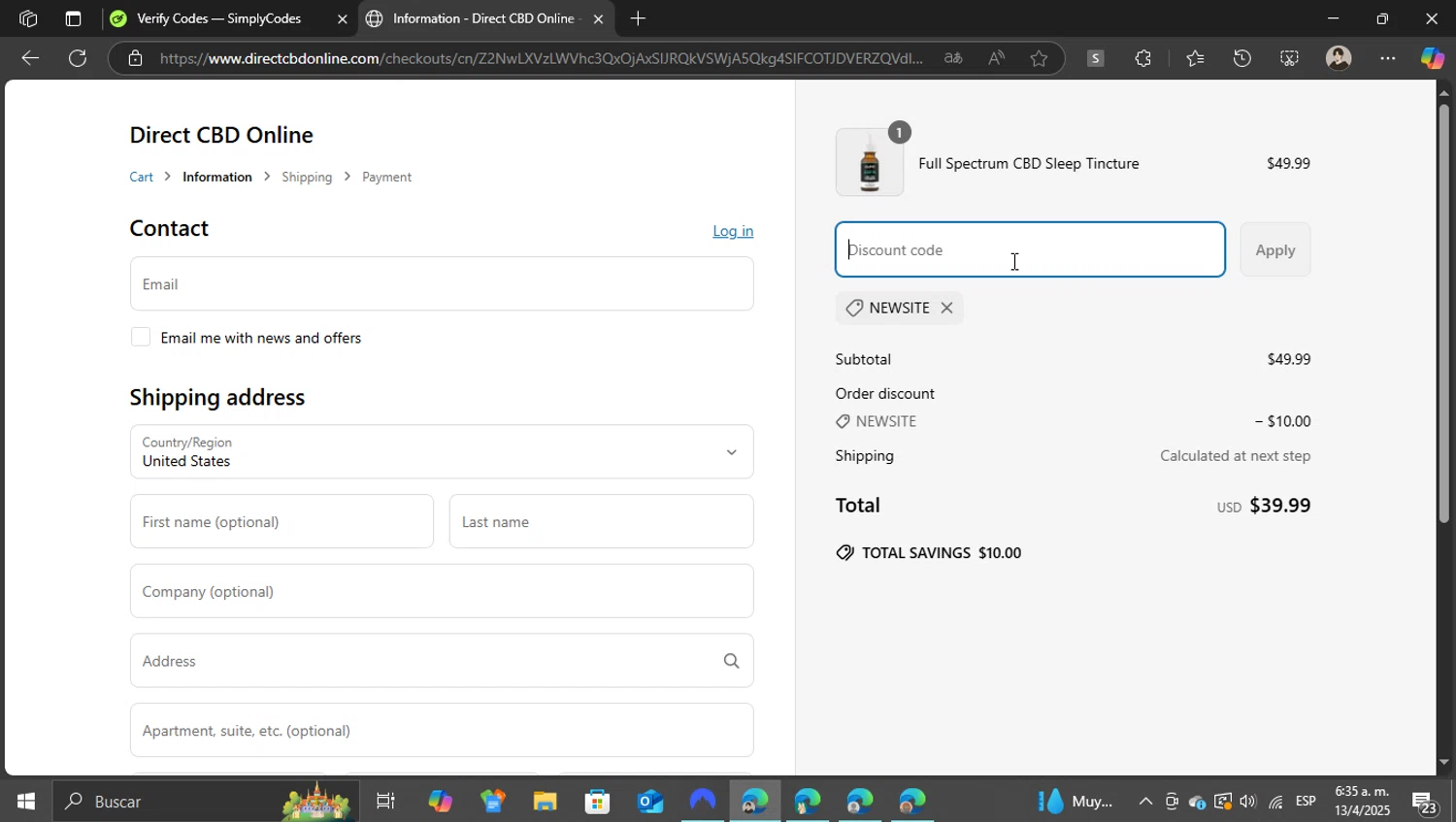The image size is (1456, 822).
Task: Open the favorites list icon
Action: (1195, 58)
